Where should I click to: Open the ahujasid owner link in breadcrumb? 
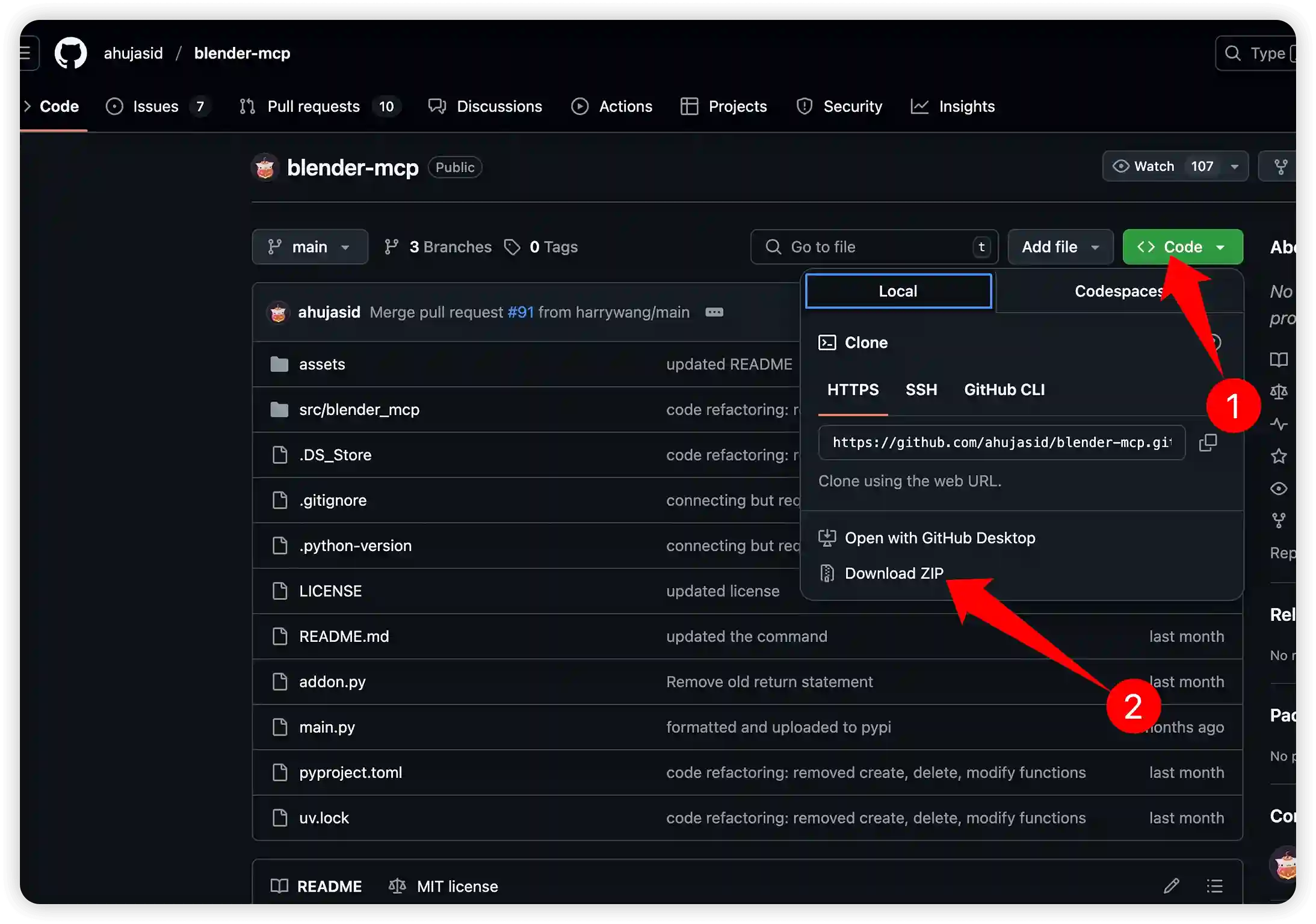click(133, 53)
